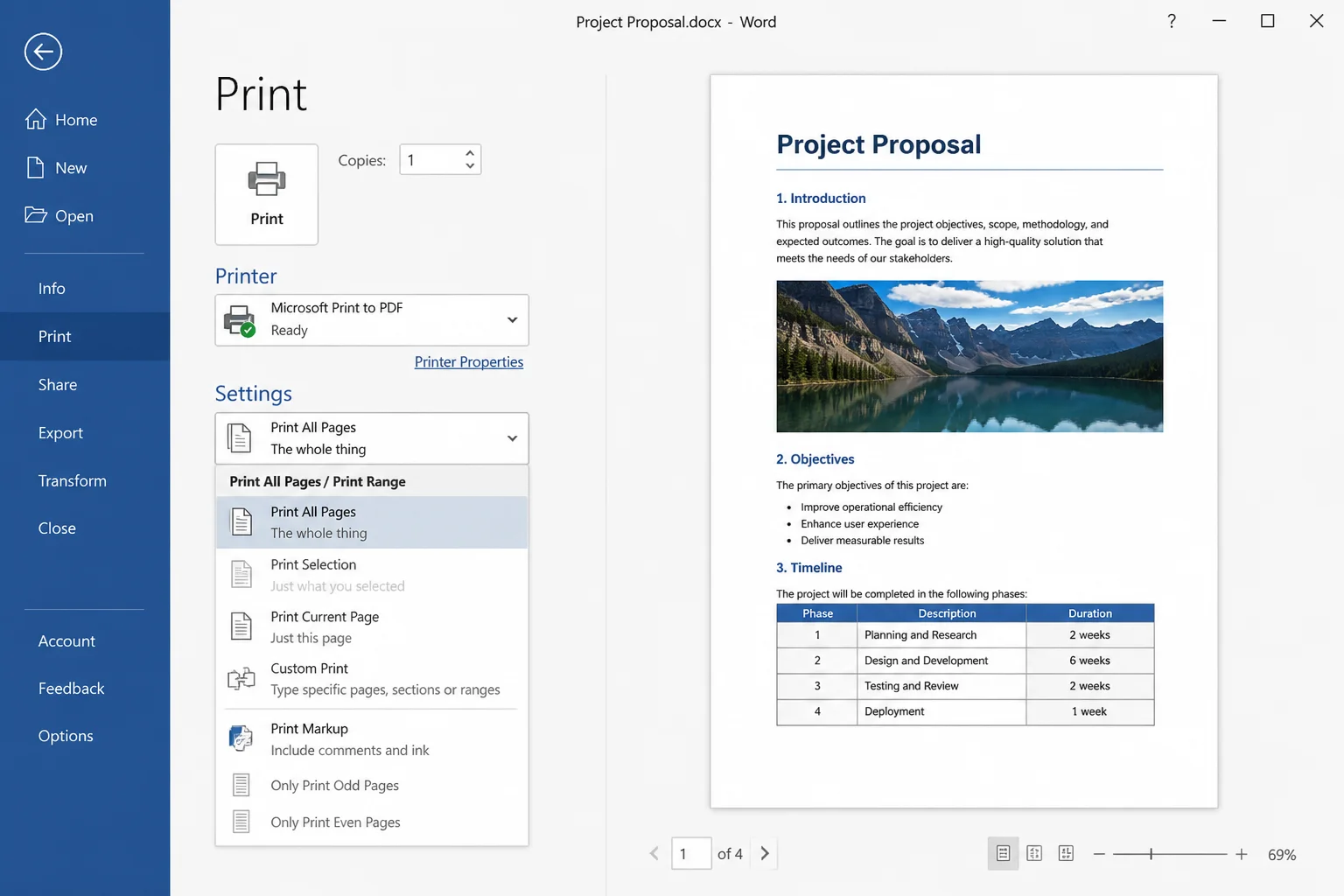The height and width of the screenshot is (896, 1344).
Task: Choose the Print Current Page option
Action: point(372,626)
